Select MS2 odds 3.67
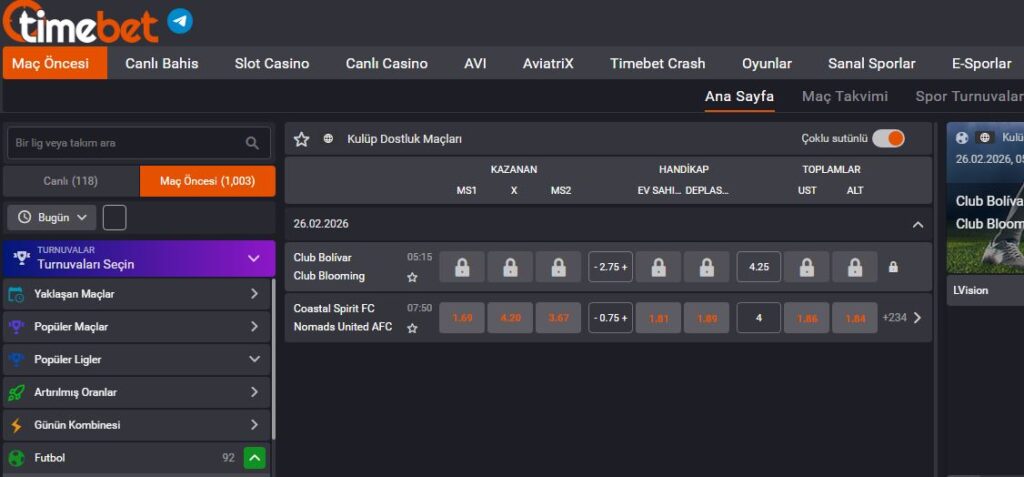 point(558,318)
